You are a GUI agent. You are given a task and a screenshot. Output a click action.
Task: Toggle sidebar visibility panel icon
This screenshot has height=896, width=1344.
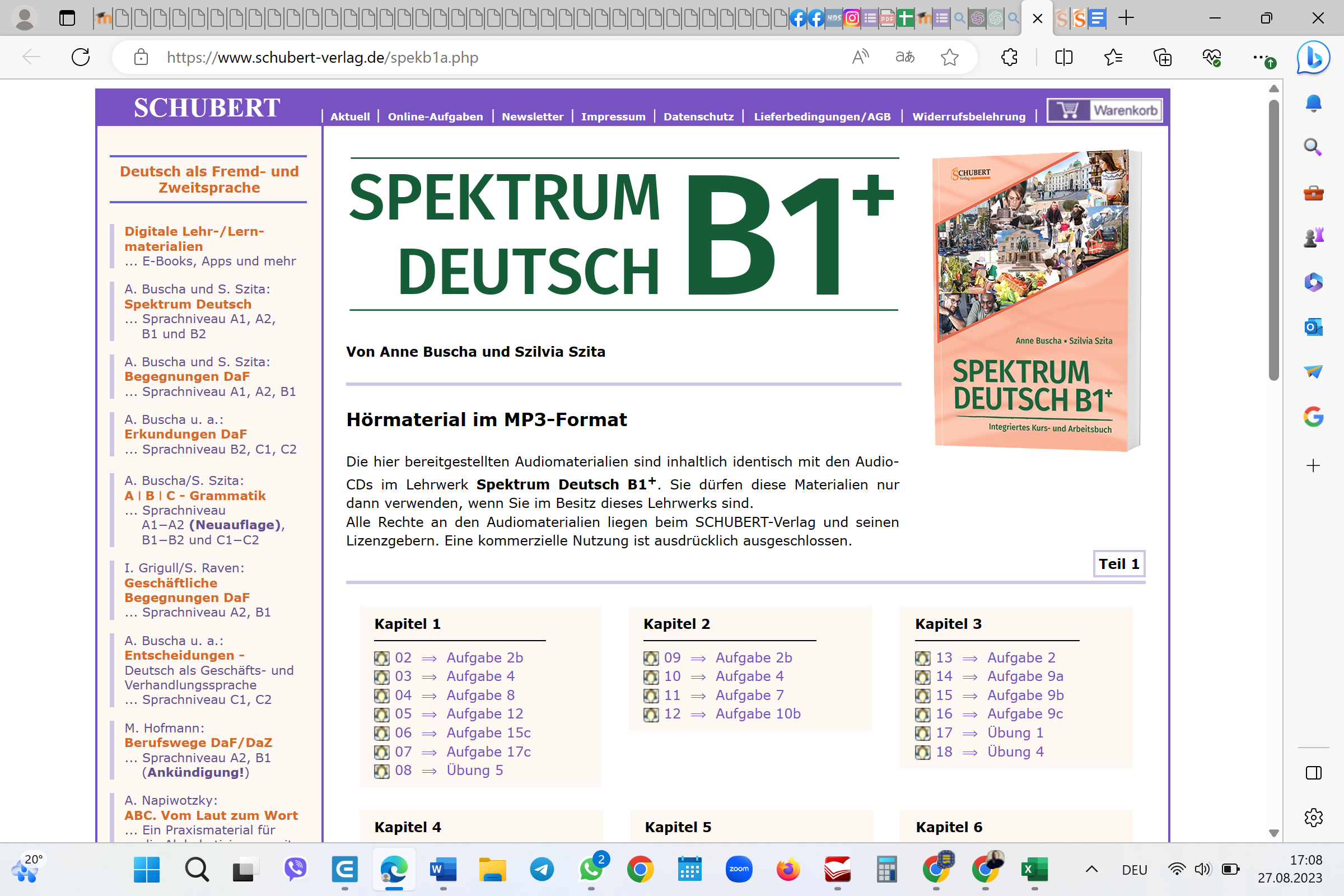[x=1313, y=773]
